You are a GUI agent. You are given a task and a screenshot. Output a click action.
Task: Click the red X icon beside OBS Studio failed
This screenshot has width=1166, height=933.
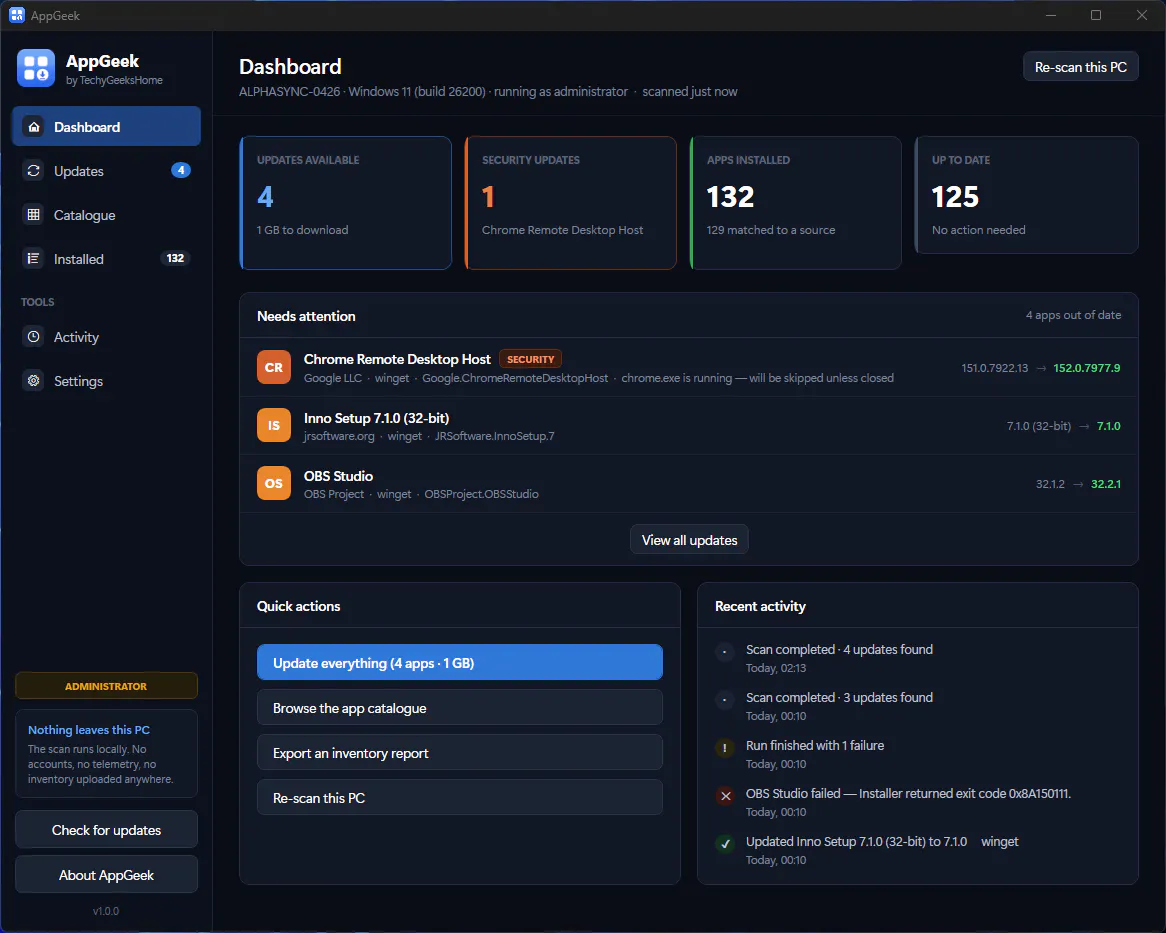[x=725, y=796]
